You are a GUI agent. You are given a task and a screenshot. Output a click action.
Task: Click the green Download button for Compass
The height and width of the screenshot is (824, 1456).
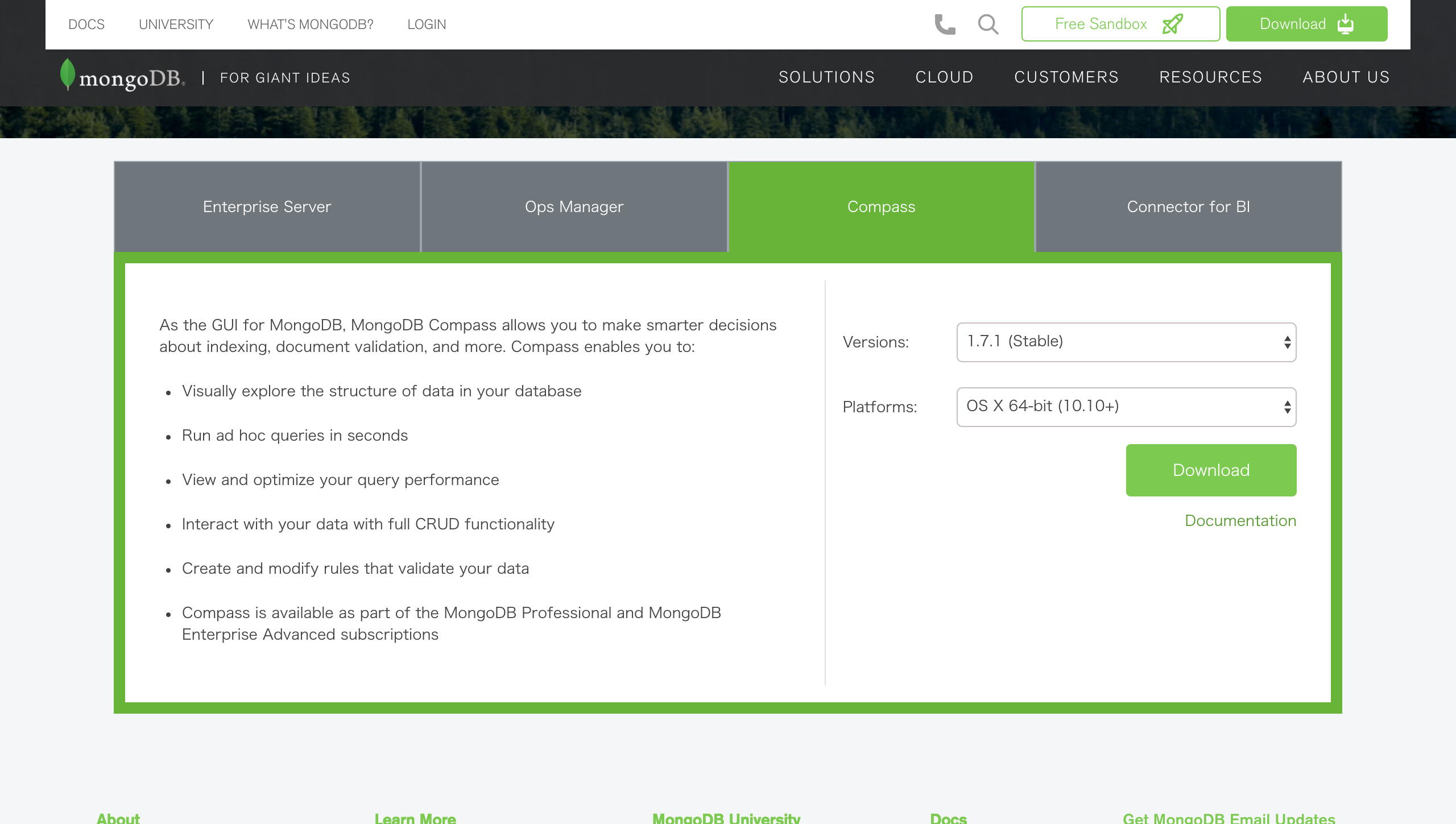tap(1211, 470)
